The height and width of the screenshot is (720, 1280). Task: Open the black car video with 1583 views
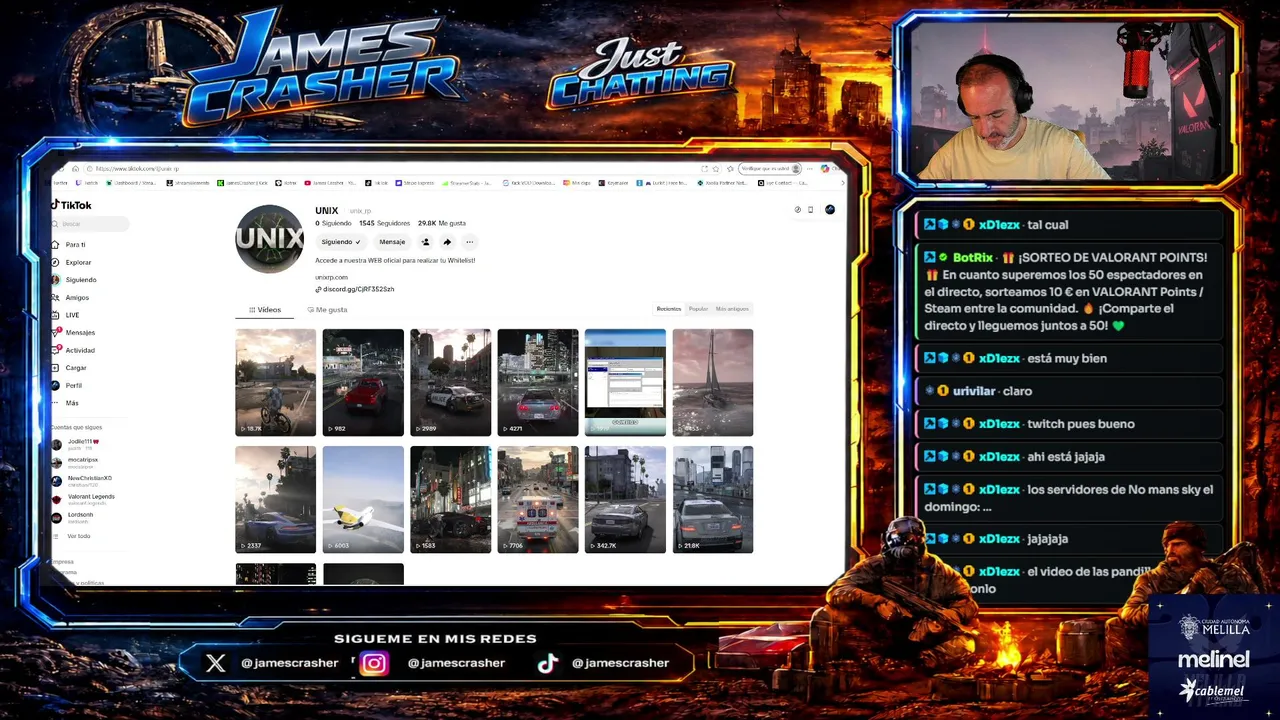[x=450, y=499]
